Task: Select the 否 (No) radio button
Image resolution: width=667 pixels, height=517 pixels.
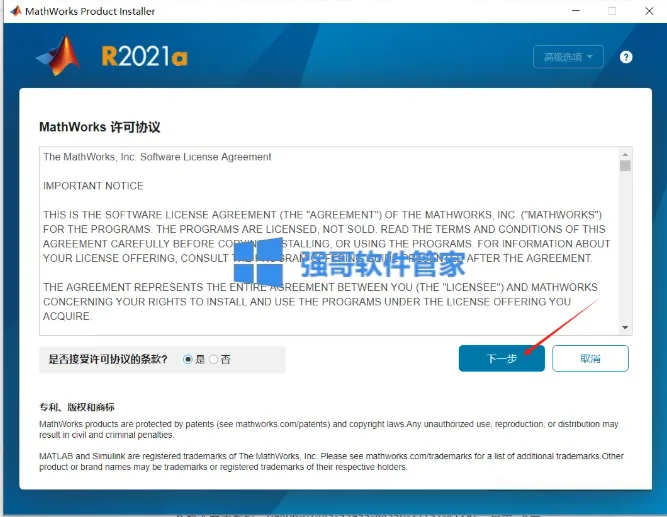Action: (214, 360)
